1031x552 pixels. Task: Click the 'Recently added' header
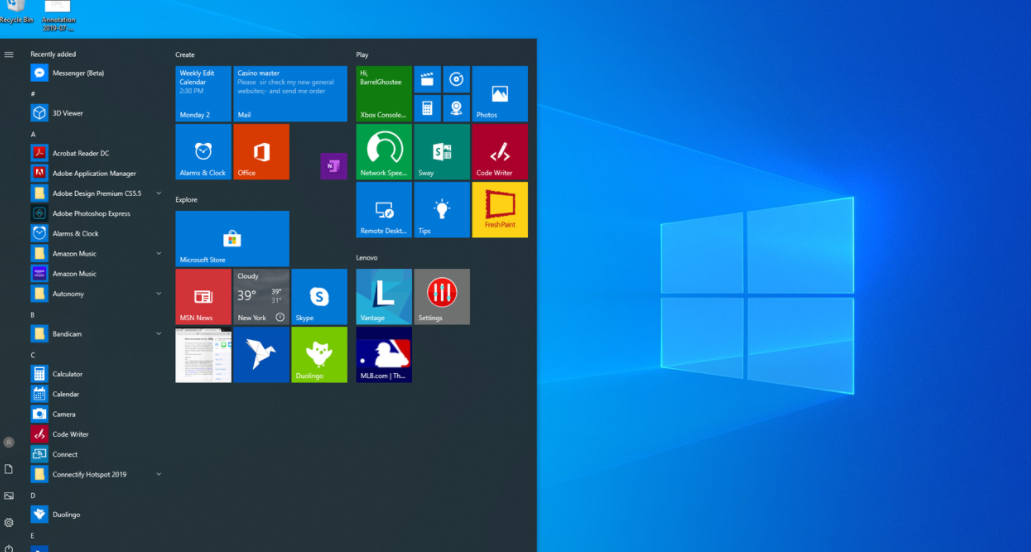pos(53,54)
